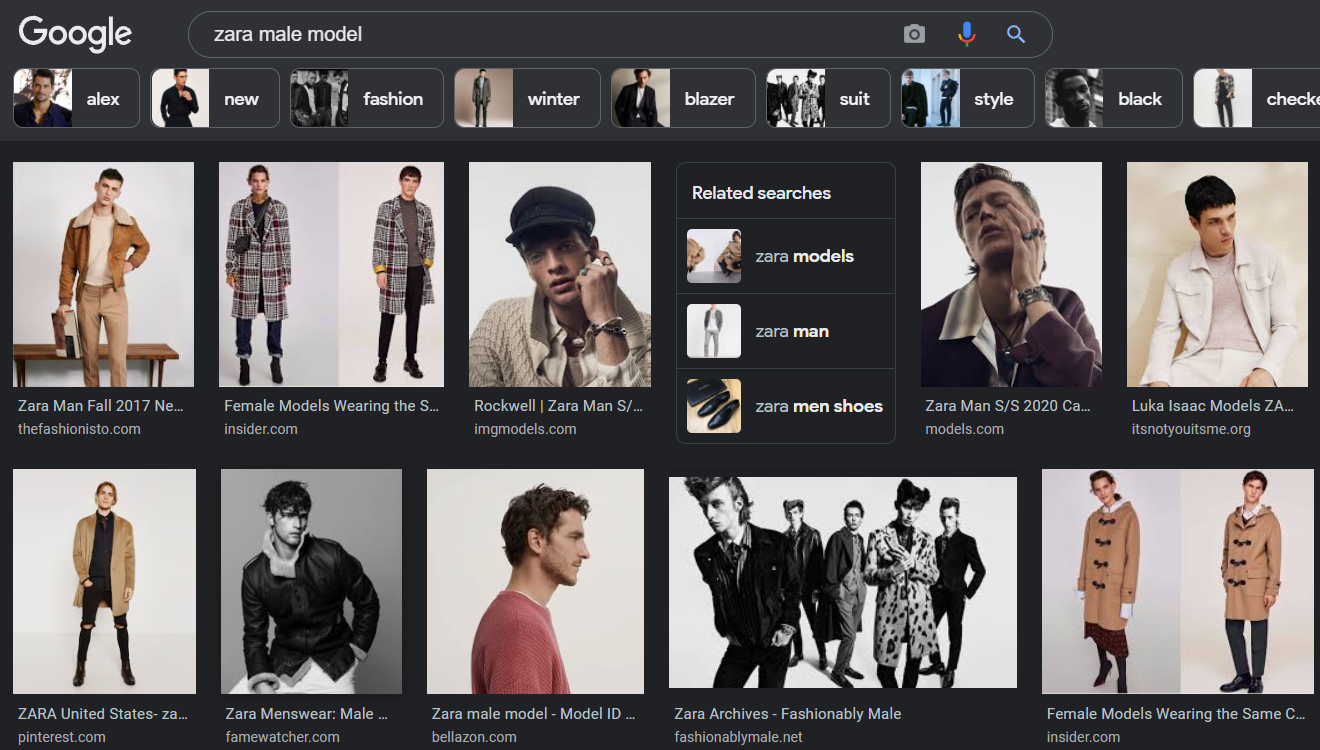Click the 'Related searches' heading
Image resolution: width=1320 pixels, height=750 pixels.
[761, 193]
